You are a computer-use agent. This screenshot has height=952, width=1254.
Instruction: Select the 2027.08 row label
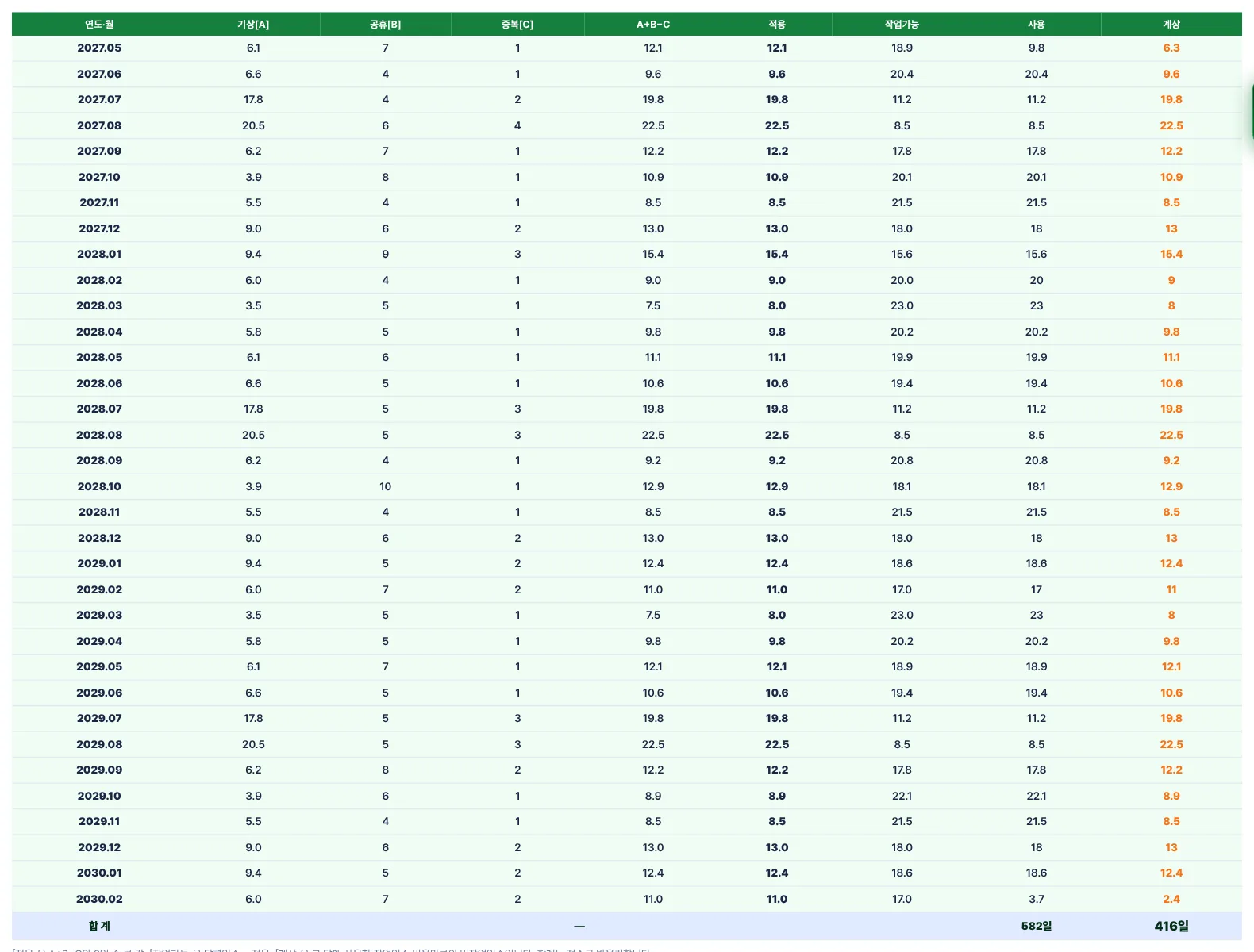[99, 125]
